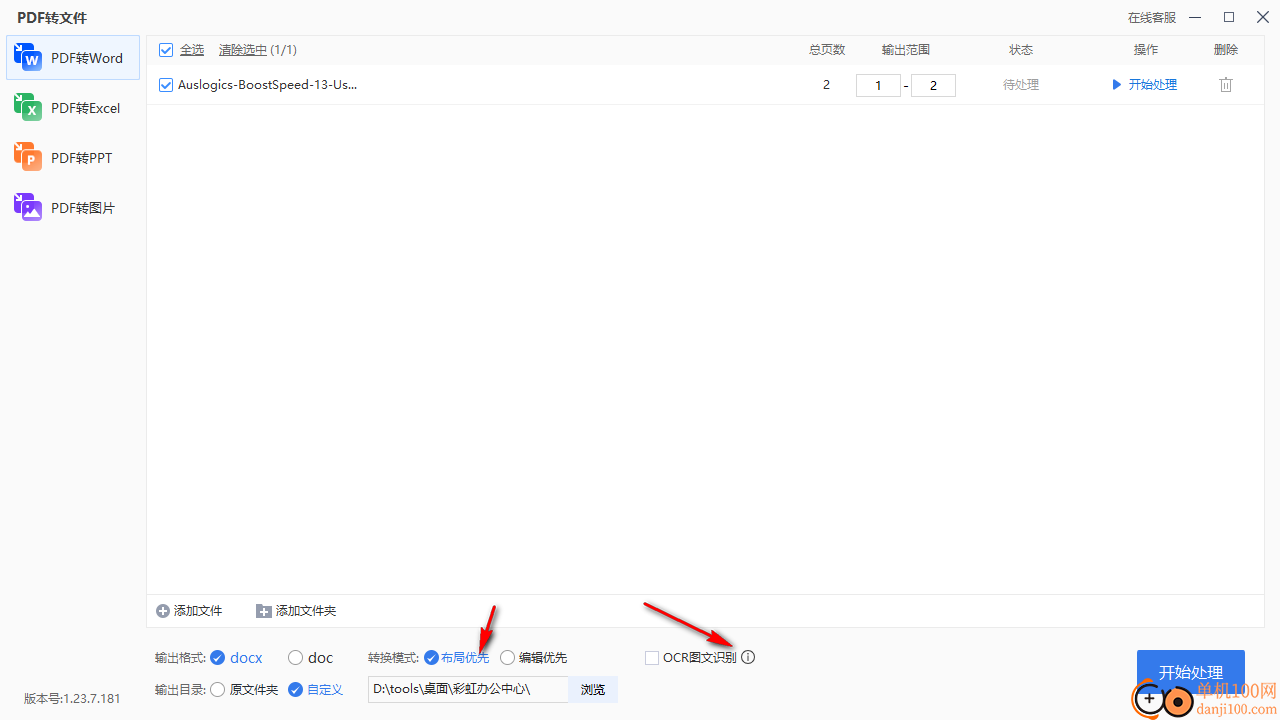Click the 状态 column header

(1021, 50)
